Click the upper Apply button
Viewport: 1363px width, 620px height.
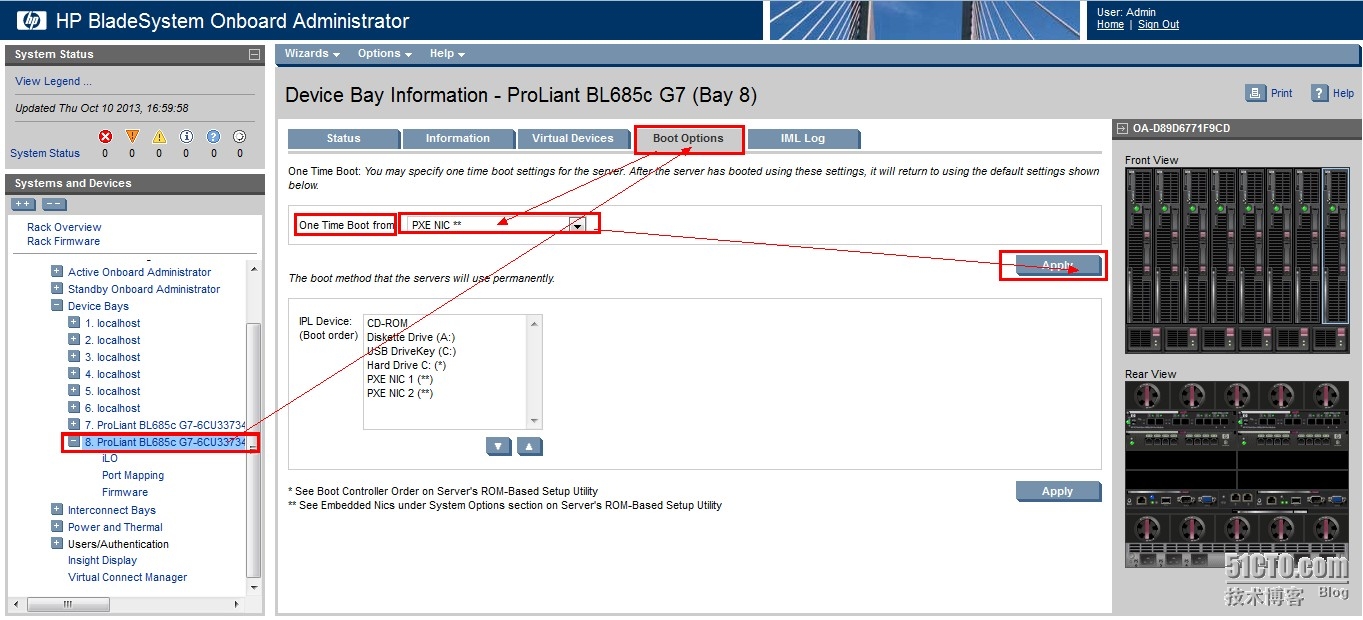[1058, 265]
